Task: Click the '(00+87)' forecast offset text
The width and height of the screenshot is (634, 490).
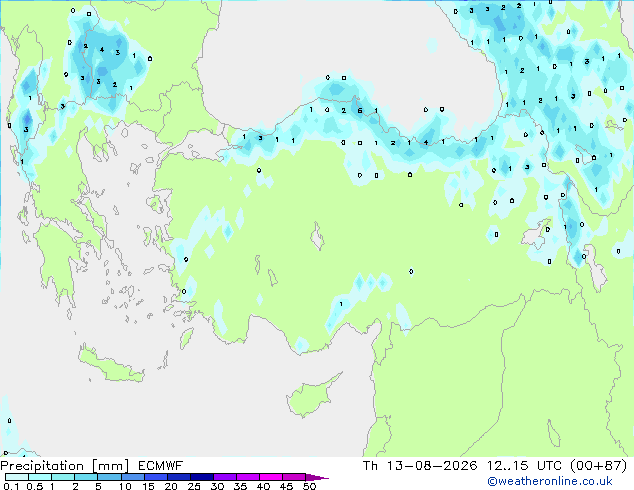Action: click(x=598, y=466)
